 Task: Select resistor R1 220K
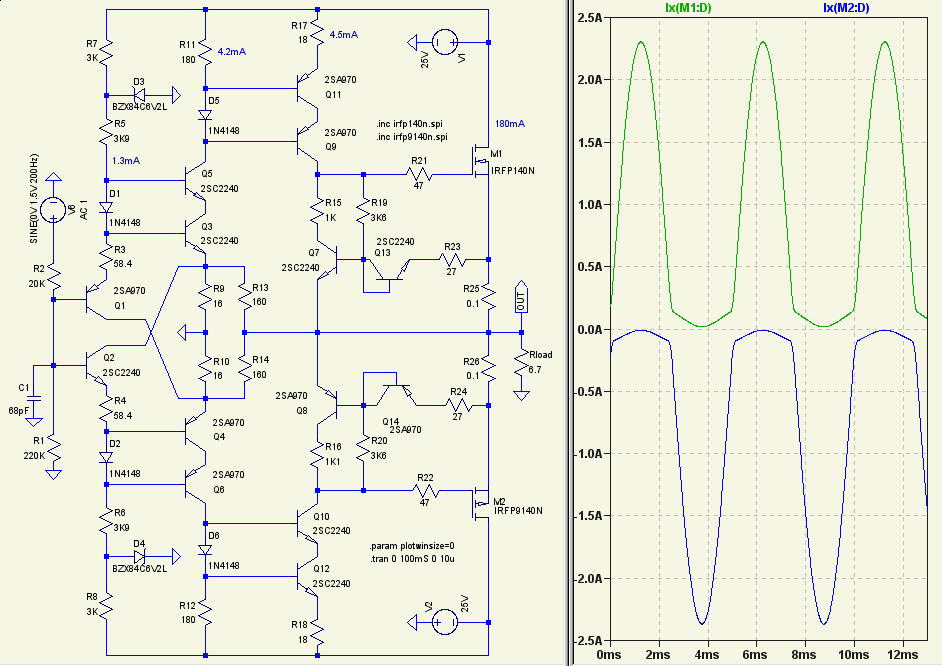[53, 448]
